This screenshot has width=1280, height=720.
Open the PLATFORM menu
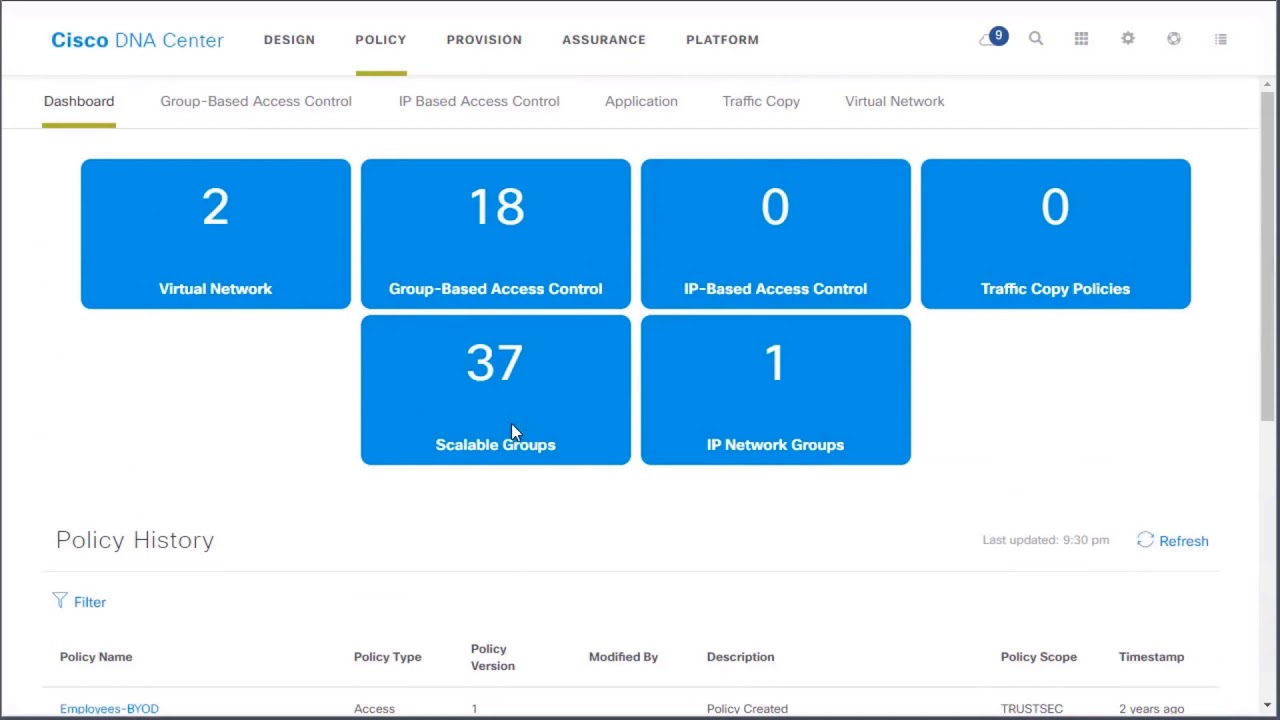coord(722,40)
